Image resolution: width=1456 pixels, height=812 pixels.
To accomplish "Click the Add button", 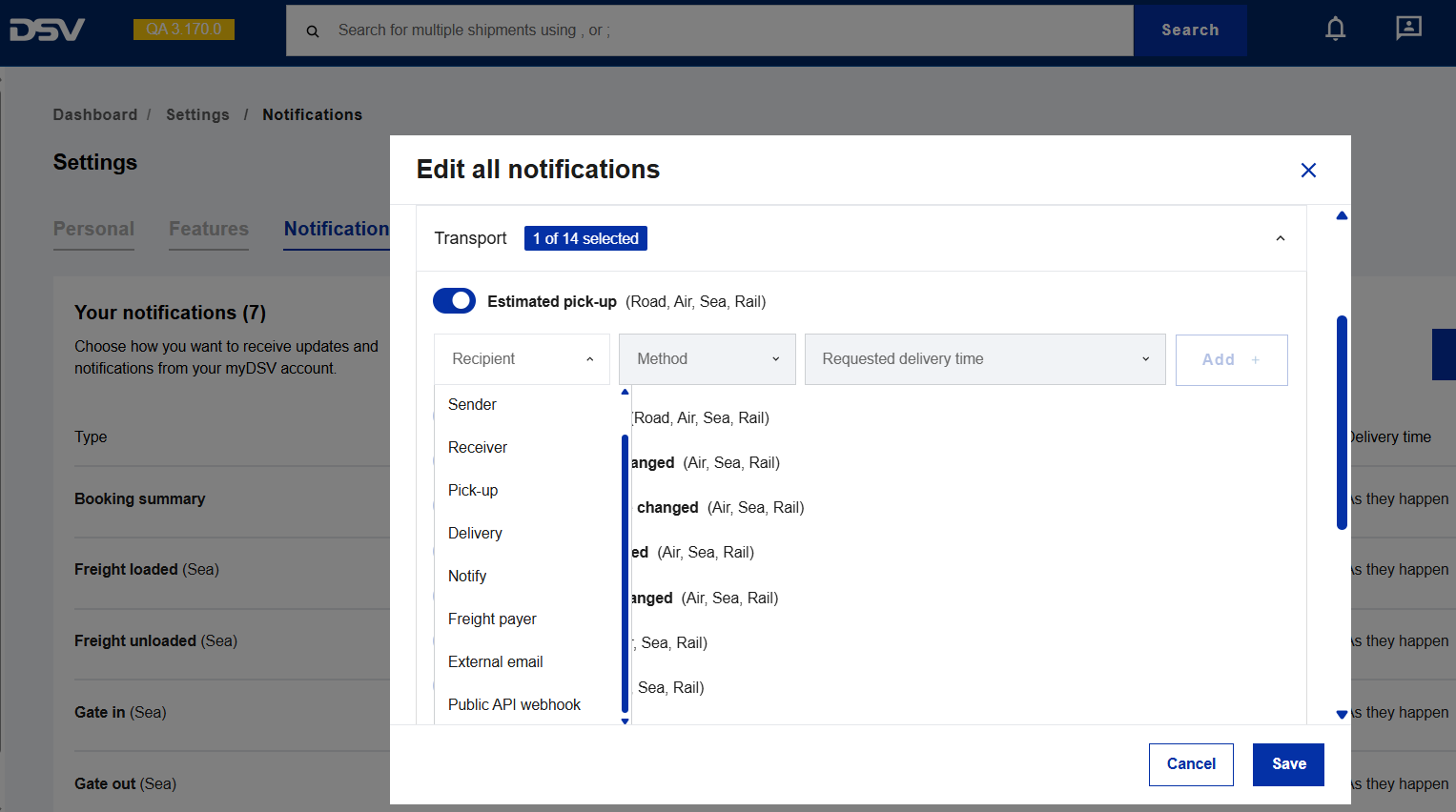I will 1231,360.
